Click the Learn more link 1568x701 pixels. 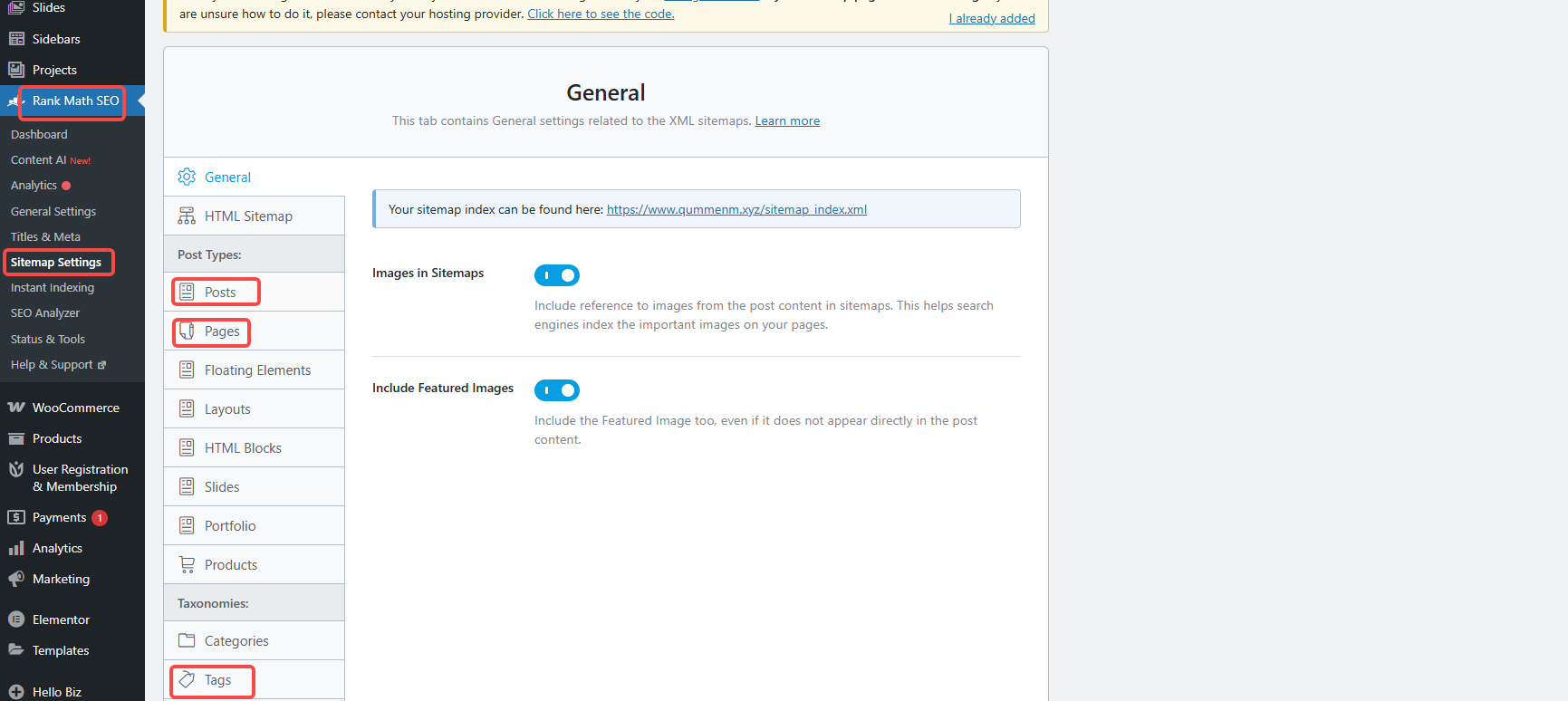pyautogui.click(x=787, y=120)
